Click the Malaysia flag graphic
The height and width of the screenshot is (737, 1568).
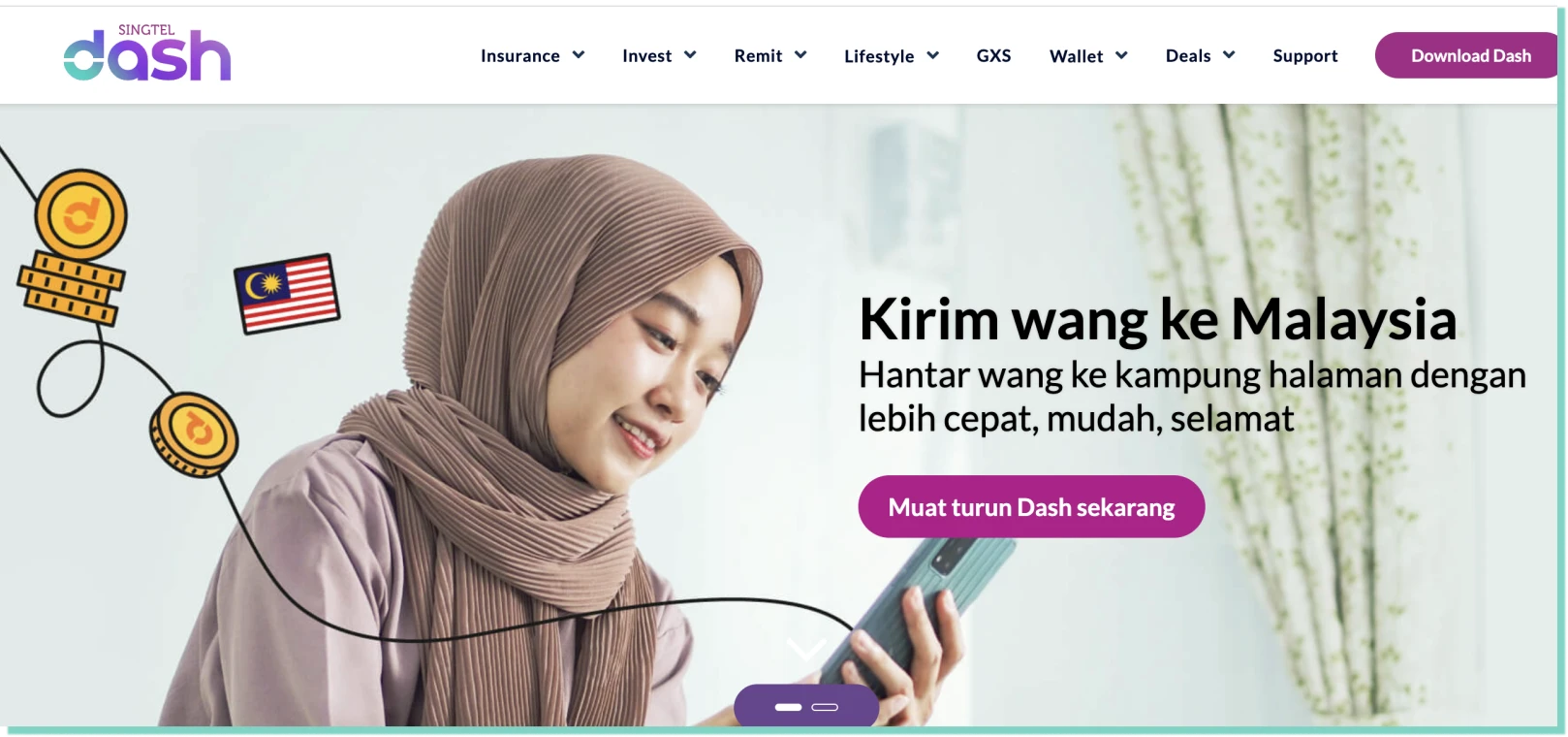point(287,294)
